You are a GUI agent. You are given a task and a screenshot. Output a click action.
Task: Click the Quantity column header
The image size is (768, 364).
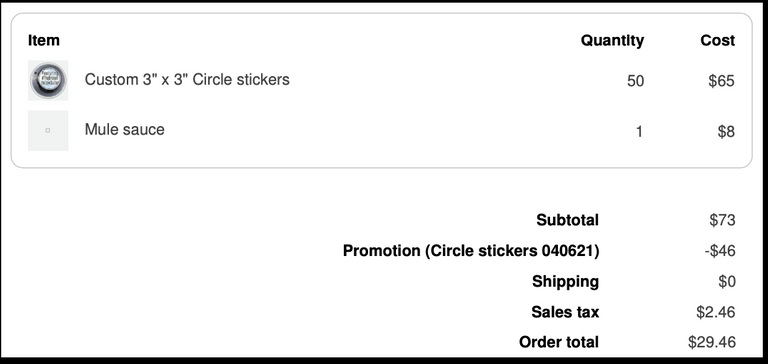612,40
